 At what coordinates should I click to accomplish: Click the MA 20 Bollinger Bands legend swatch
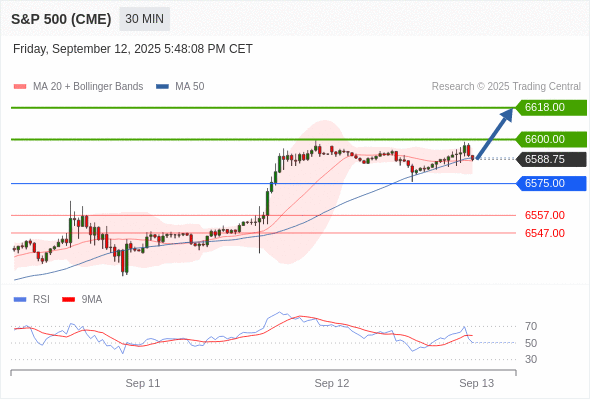20,87
